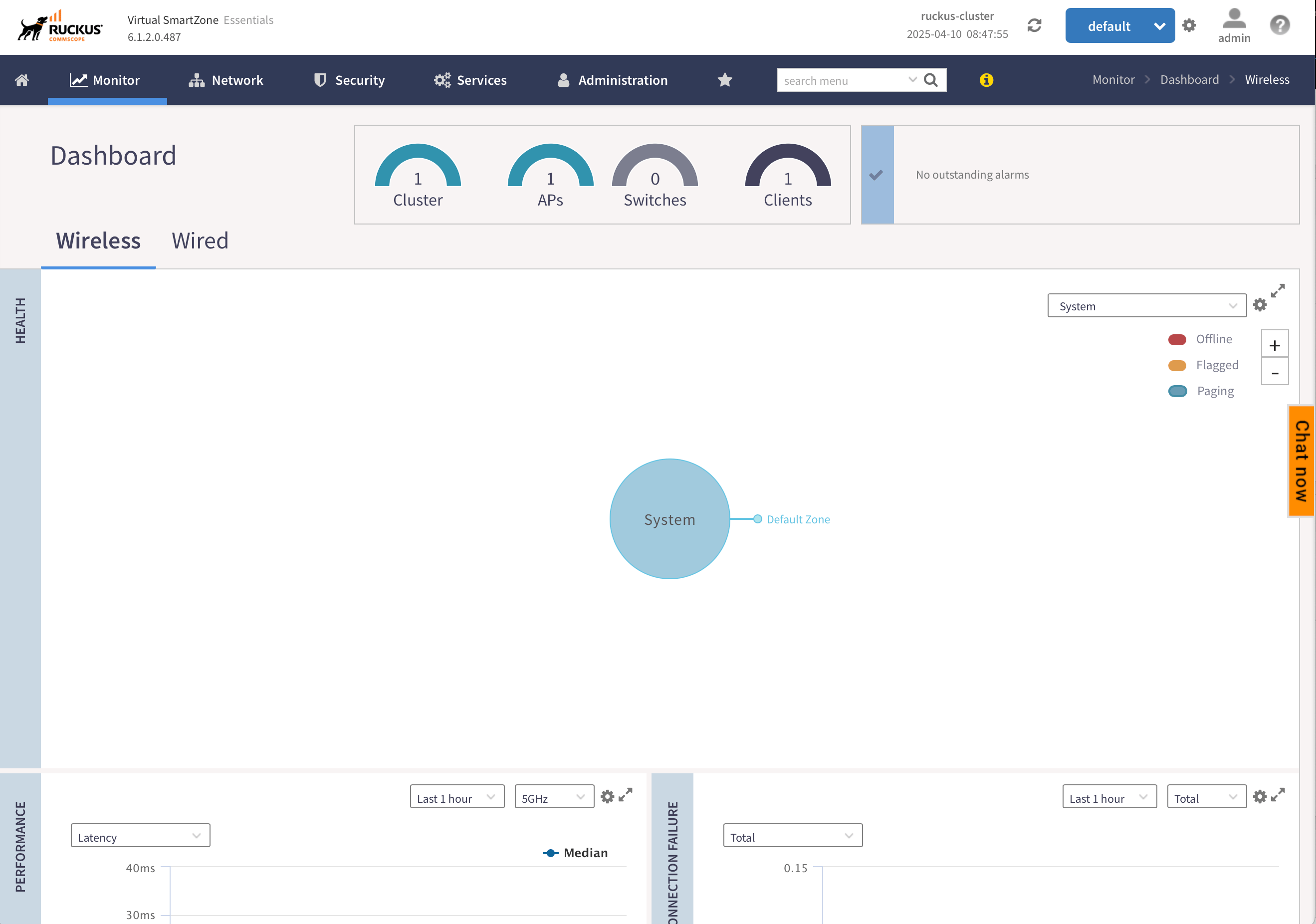The height and width of the screenshot is (924, 1316).
Task: Click the yellow info icon in navbar
Action: (986, 80)
